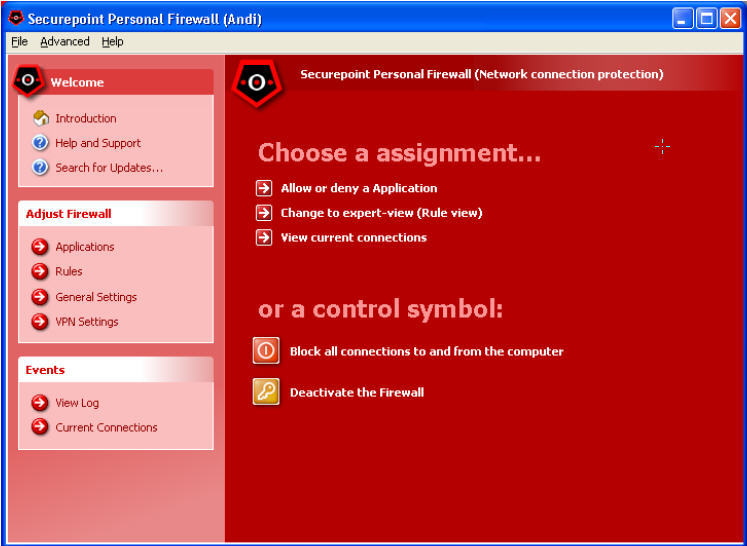747x546 pixels.
Task: Click the Events panel header
Action: click(45, 370)
